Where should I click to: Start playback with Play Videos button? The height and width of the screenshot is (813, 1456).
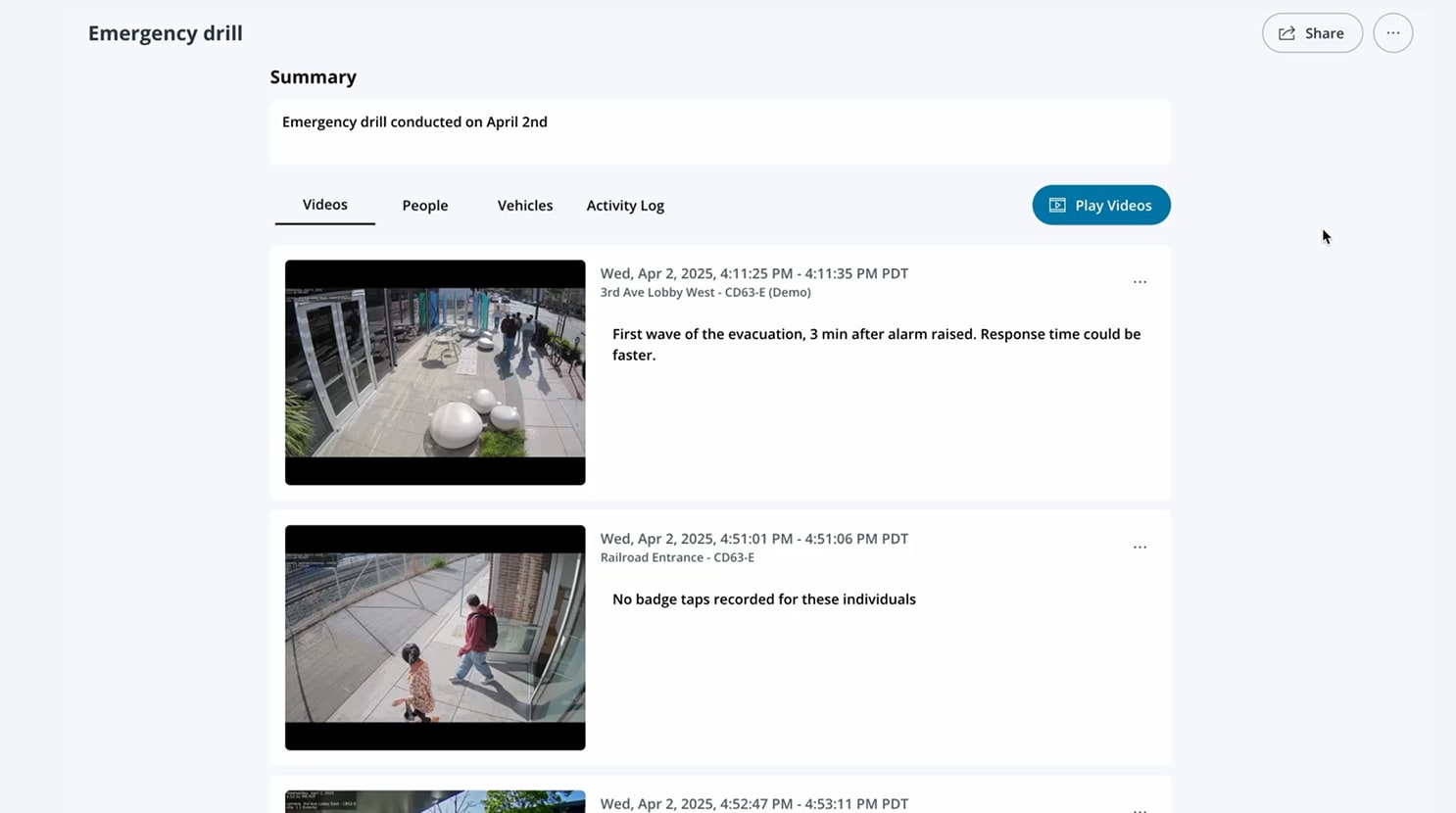pos(1101,205)
